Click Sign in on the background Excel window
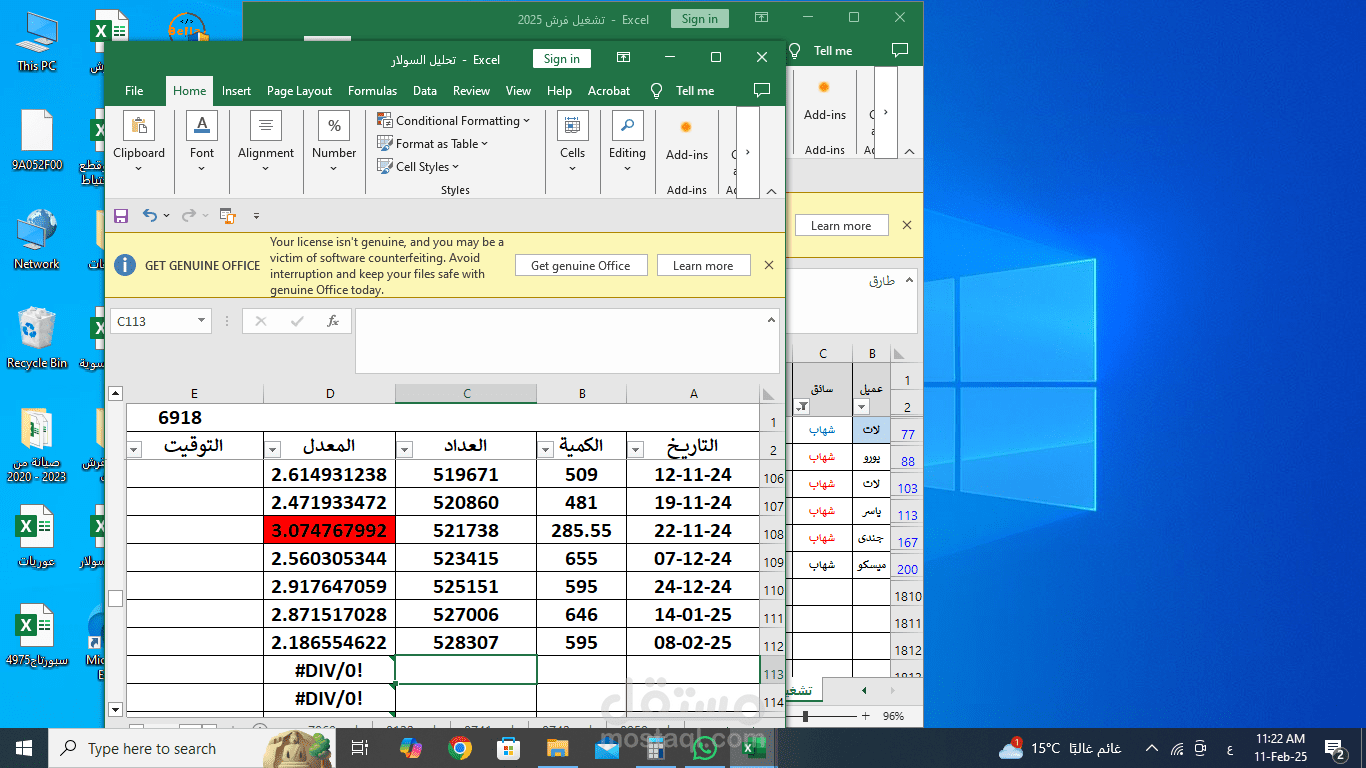Image resolution: width=1366 pixels, height=768 pixels. (x=700, y=19)
